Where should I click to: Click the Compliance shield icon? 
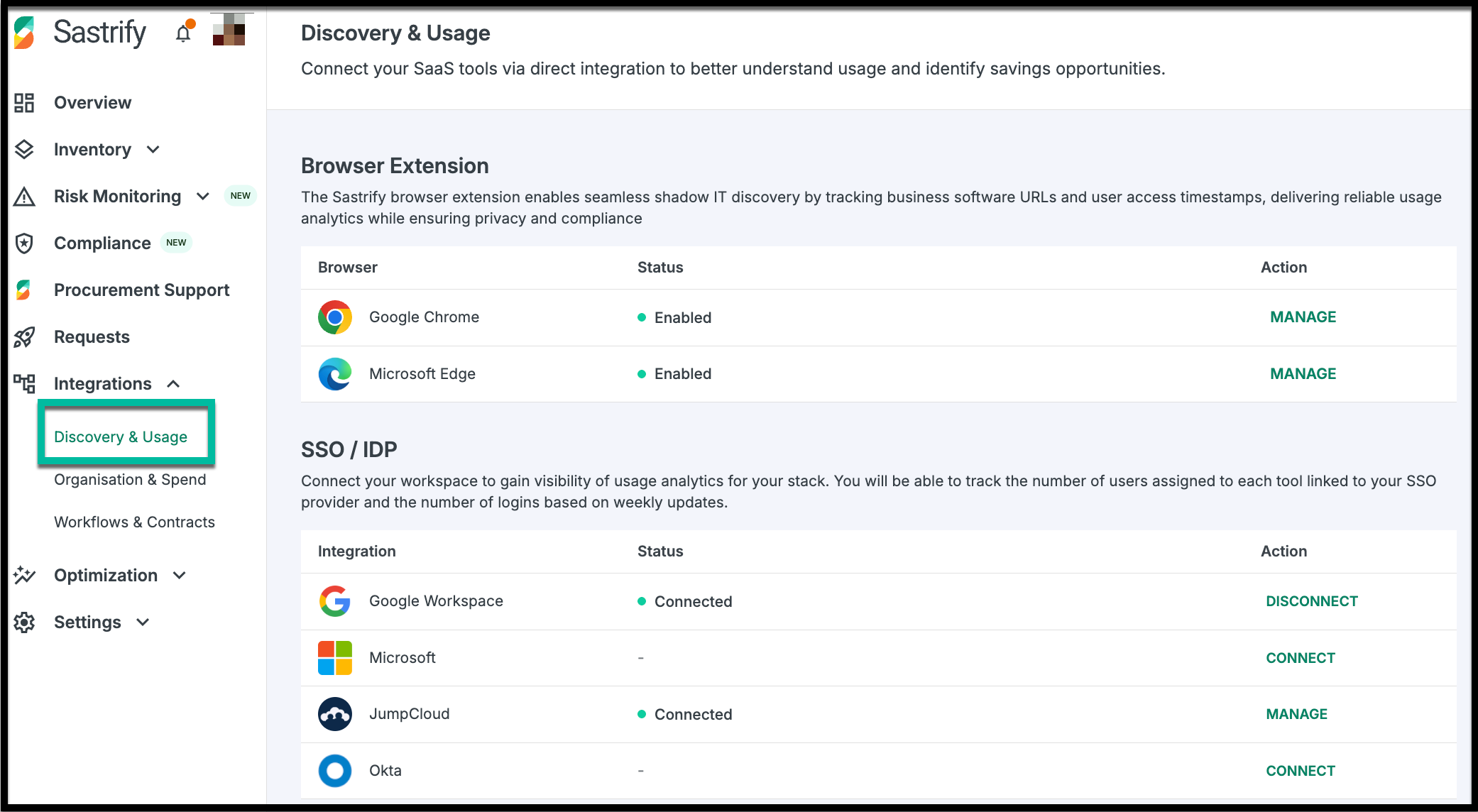pos(24,243)
